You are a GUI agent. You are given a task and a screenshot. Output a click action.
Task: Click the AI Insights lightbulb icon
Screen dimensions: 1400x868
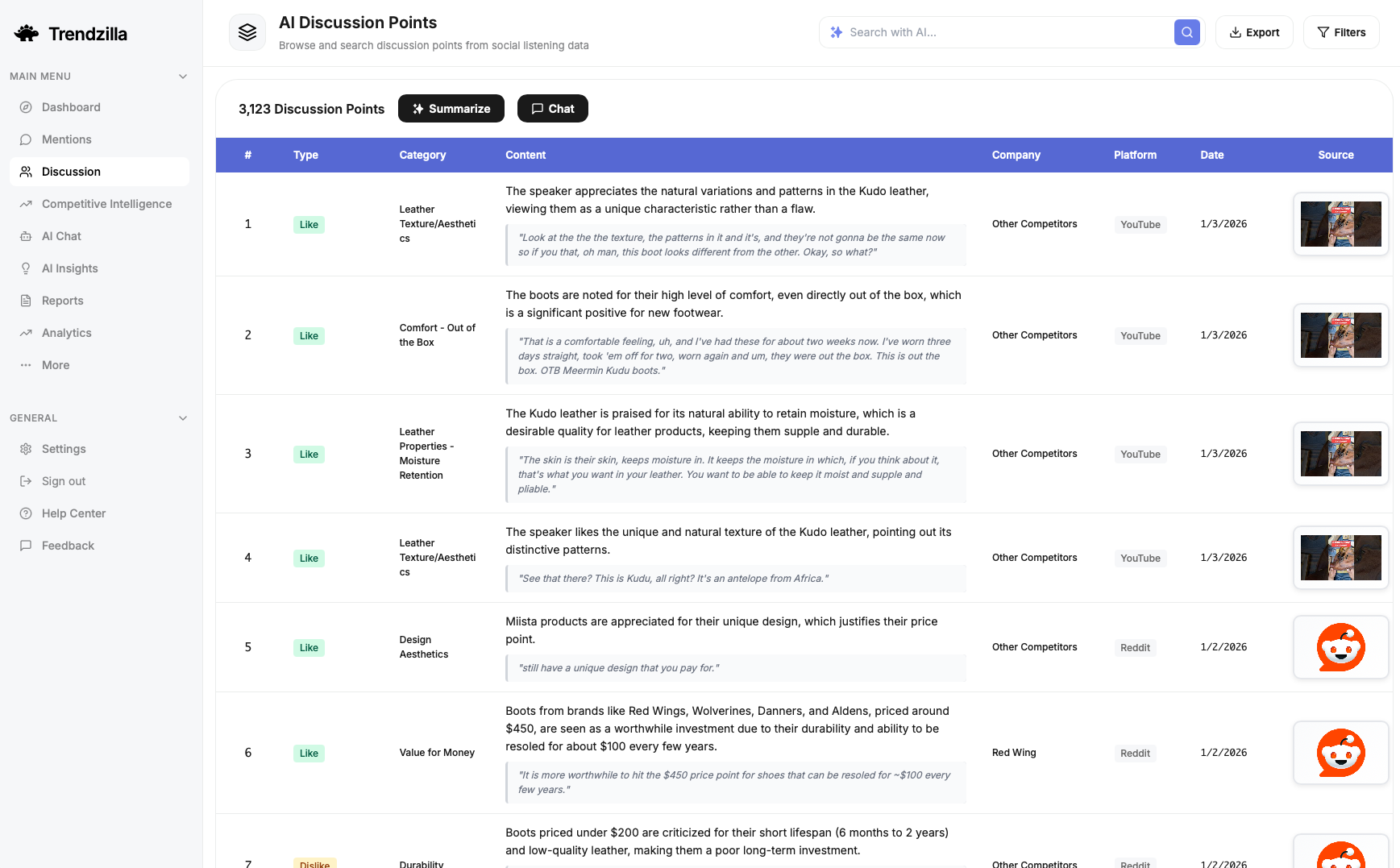click(x=26, y=268)
